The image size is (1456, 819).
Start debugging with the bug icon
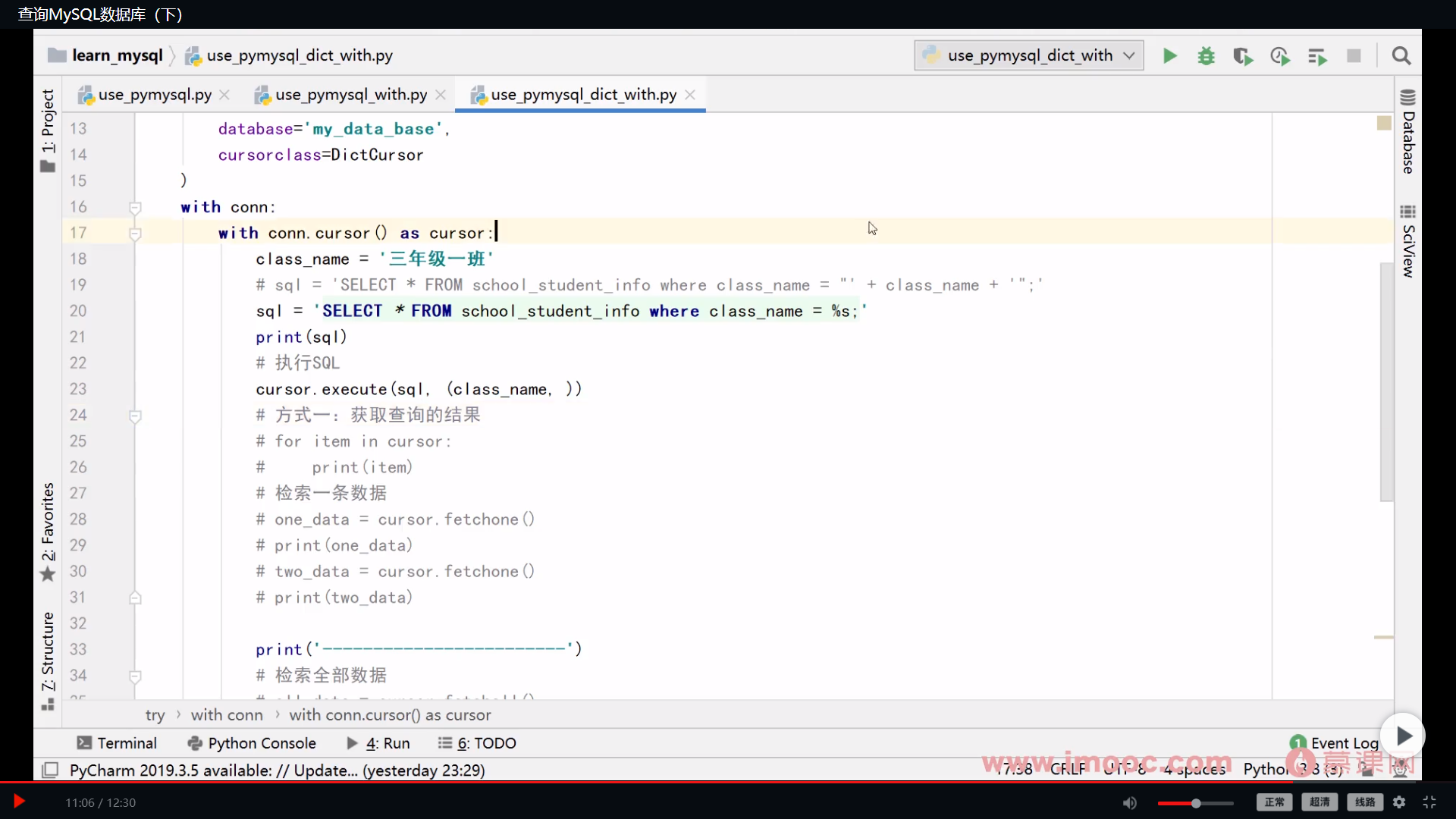coord(1206,55)
